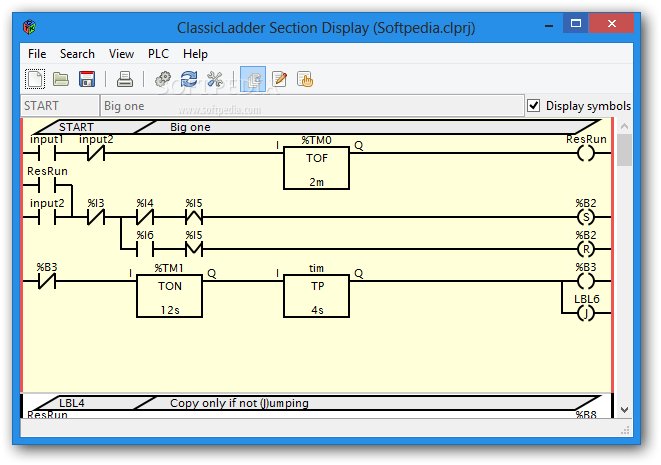
Task: Click the scrollbar up arrow
Action: [624, 126]
